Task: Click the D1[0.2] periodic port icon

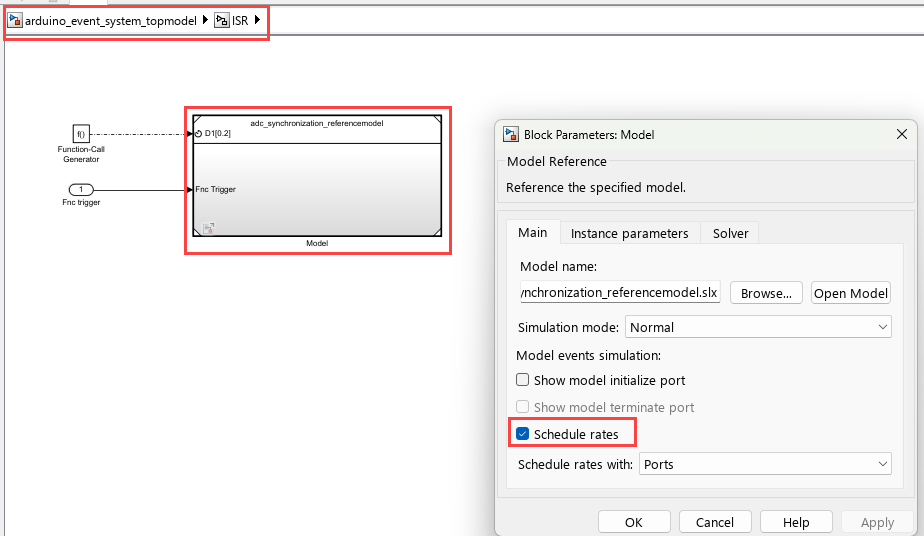Action: [199, 133]
